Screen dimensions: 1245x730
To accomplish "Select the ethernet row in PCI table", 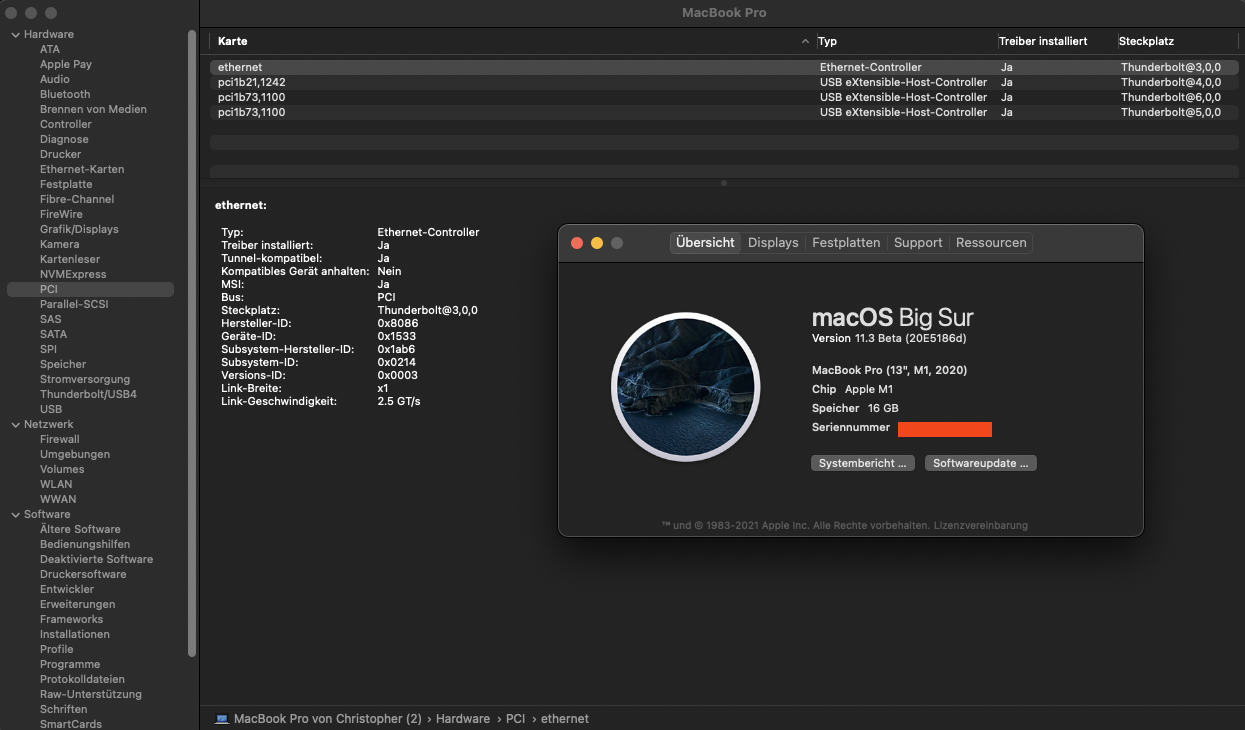I will (x=724, y=67).
